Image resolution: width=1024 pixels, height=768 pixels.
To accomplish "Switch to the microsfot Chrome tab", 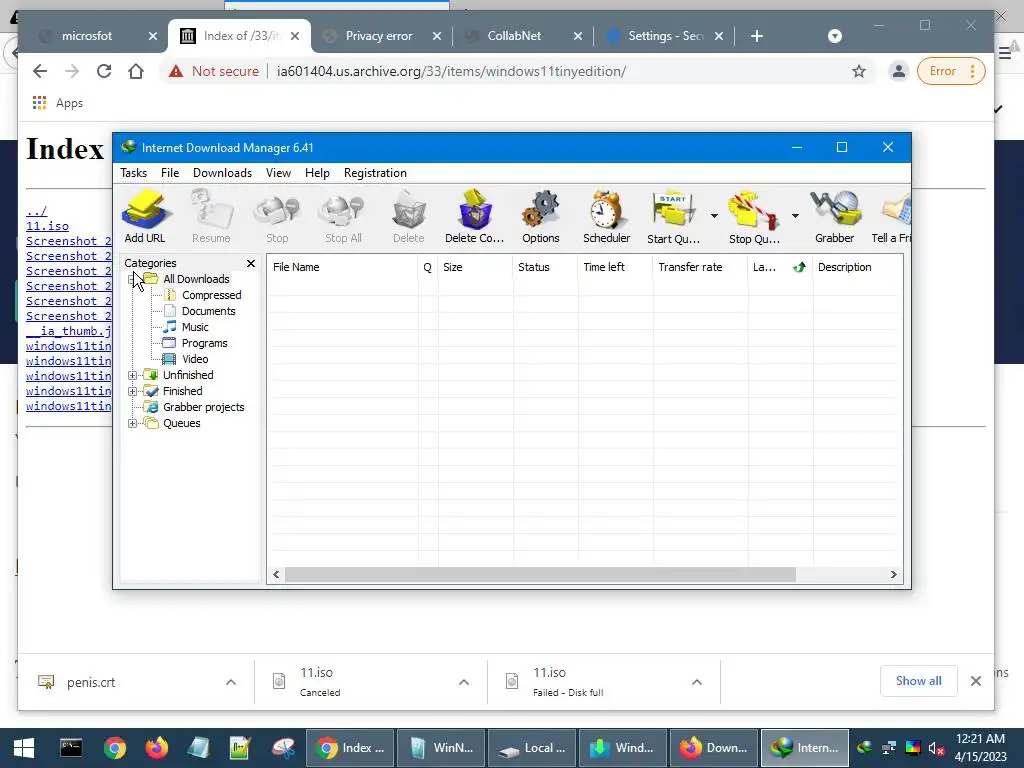I will coord(87,36).
